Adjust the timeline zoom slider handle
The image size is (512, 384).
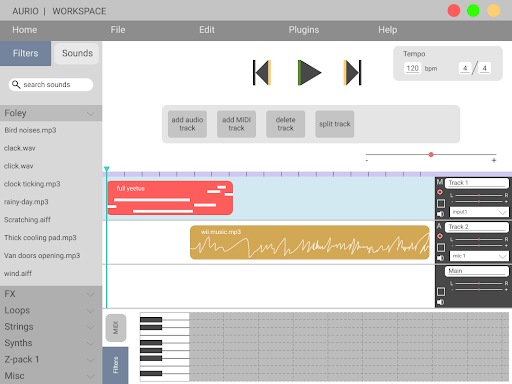point(431,155)
